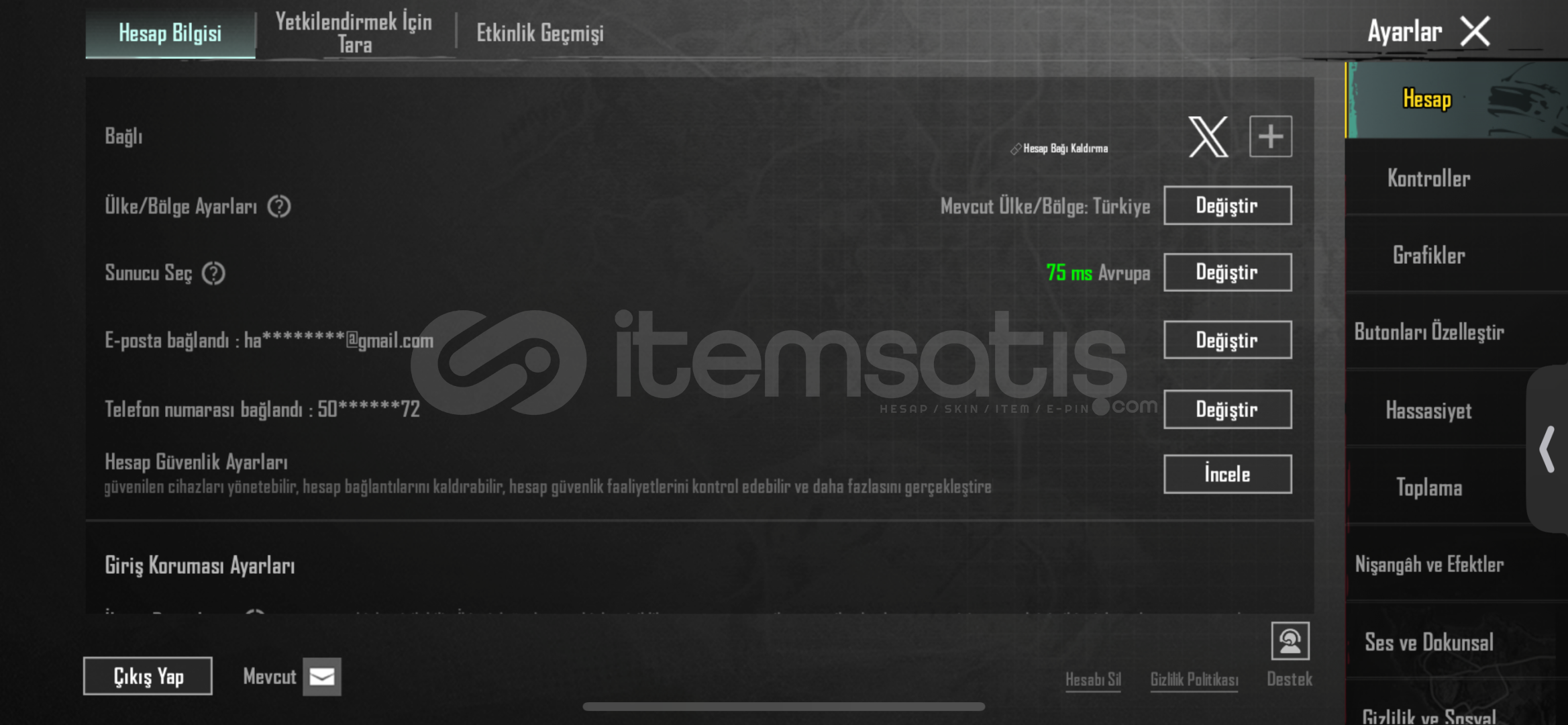Click İncele for Hesap Güvenlik Ayarları
This screenshot has height=725, width=1568.
tap(1227, 474)
